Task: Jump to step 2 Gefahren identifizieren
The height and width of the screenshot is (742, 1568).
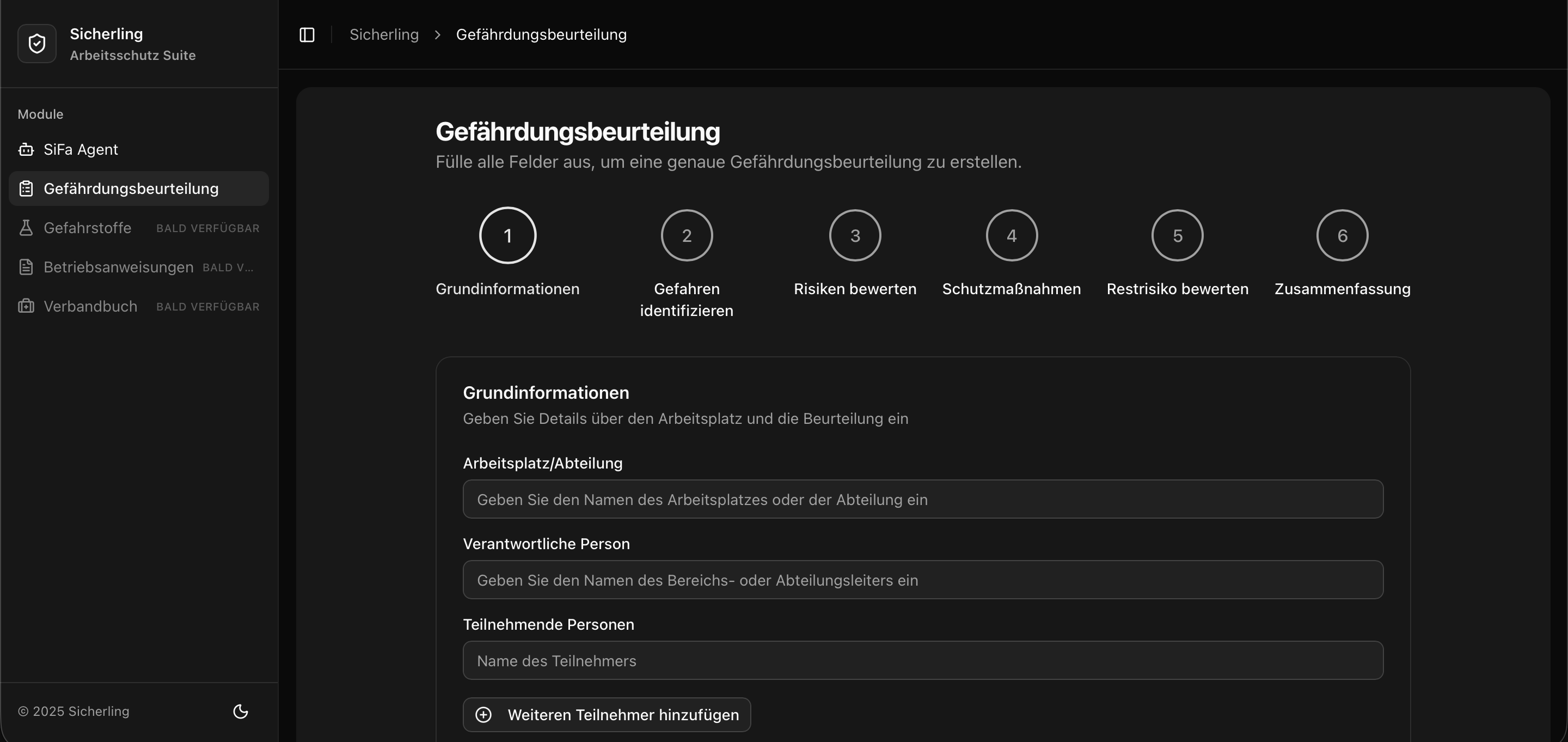Action: (686, 236)
